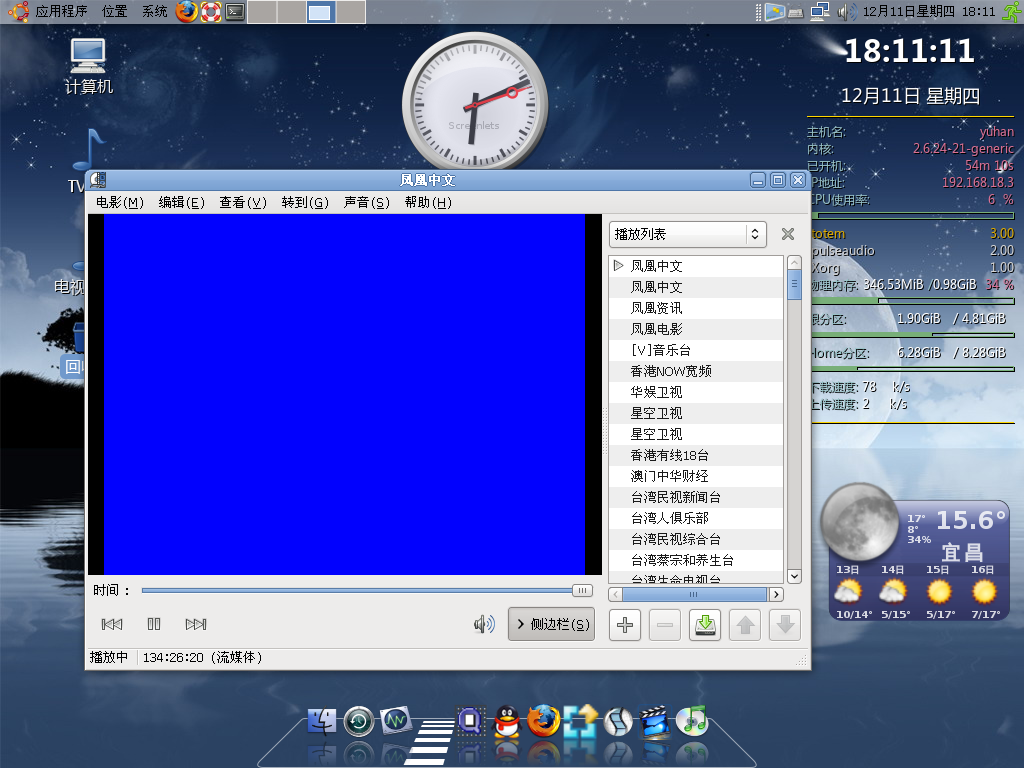1024x768 pixels.
Task: Open Finder icon in the dock
Action: coord(321,722)
